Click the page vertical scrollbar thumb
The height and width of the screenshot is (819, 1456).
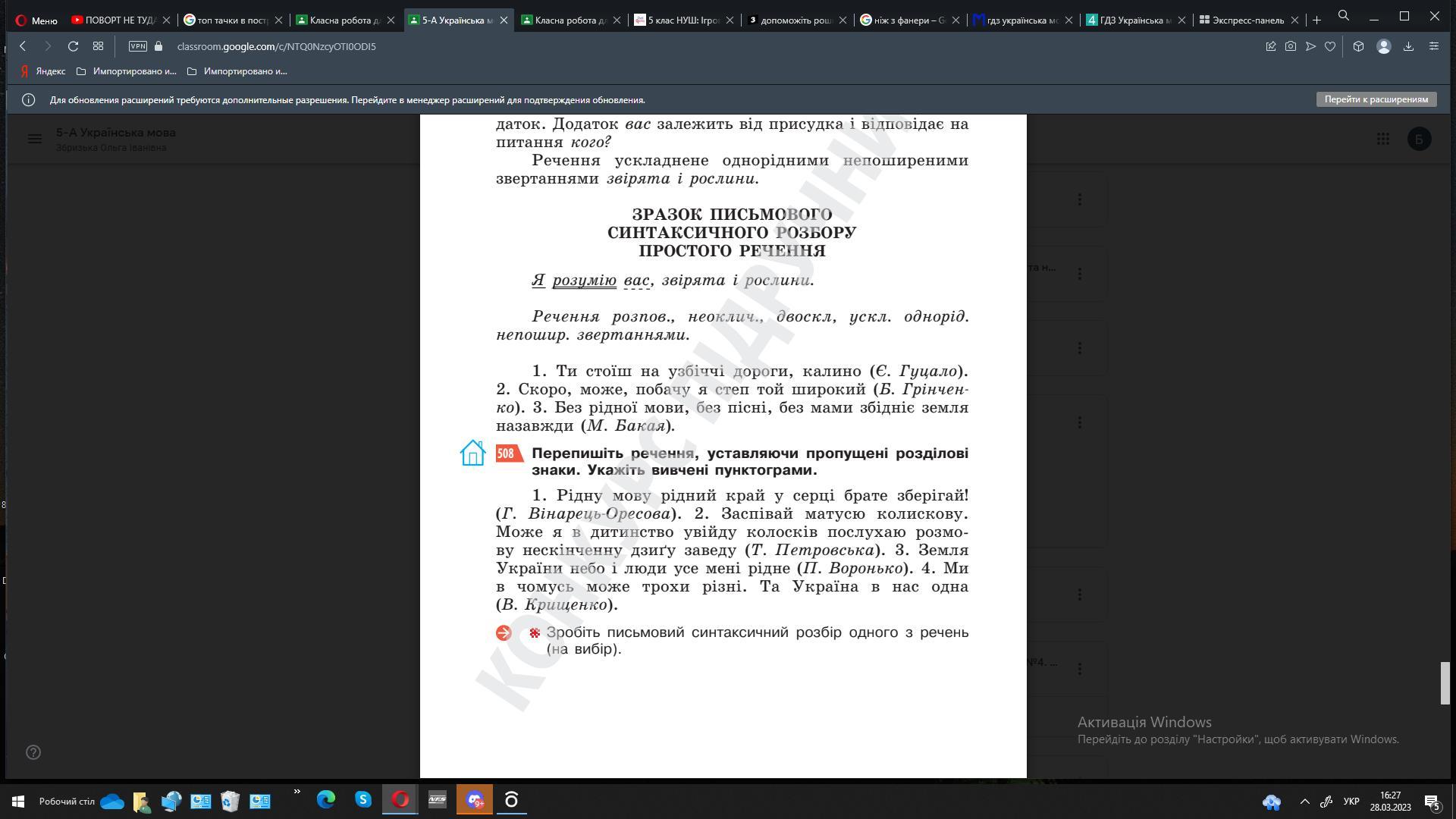[x=1445, y=682]
